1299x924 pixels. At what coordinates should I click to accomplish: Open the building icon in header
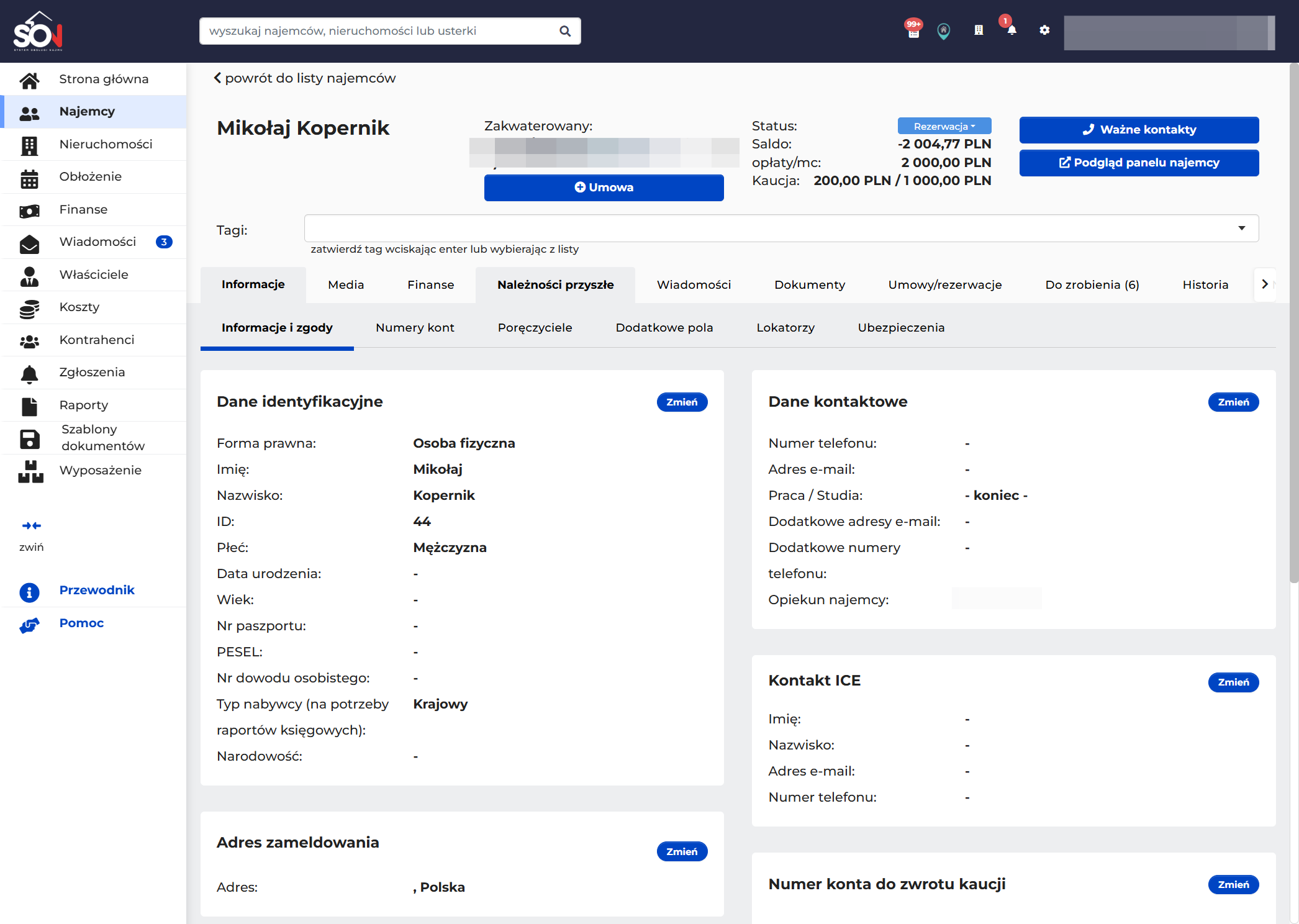[979, 30]
